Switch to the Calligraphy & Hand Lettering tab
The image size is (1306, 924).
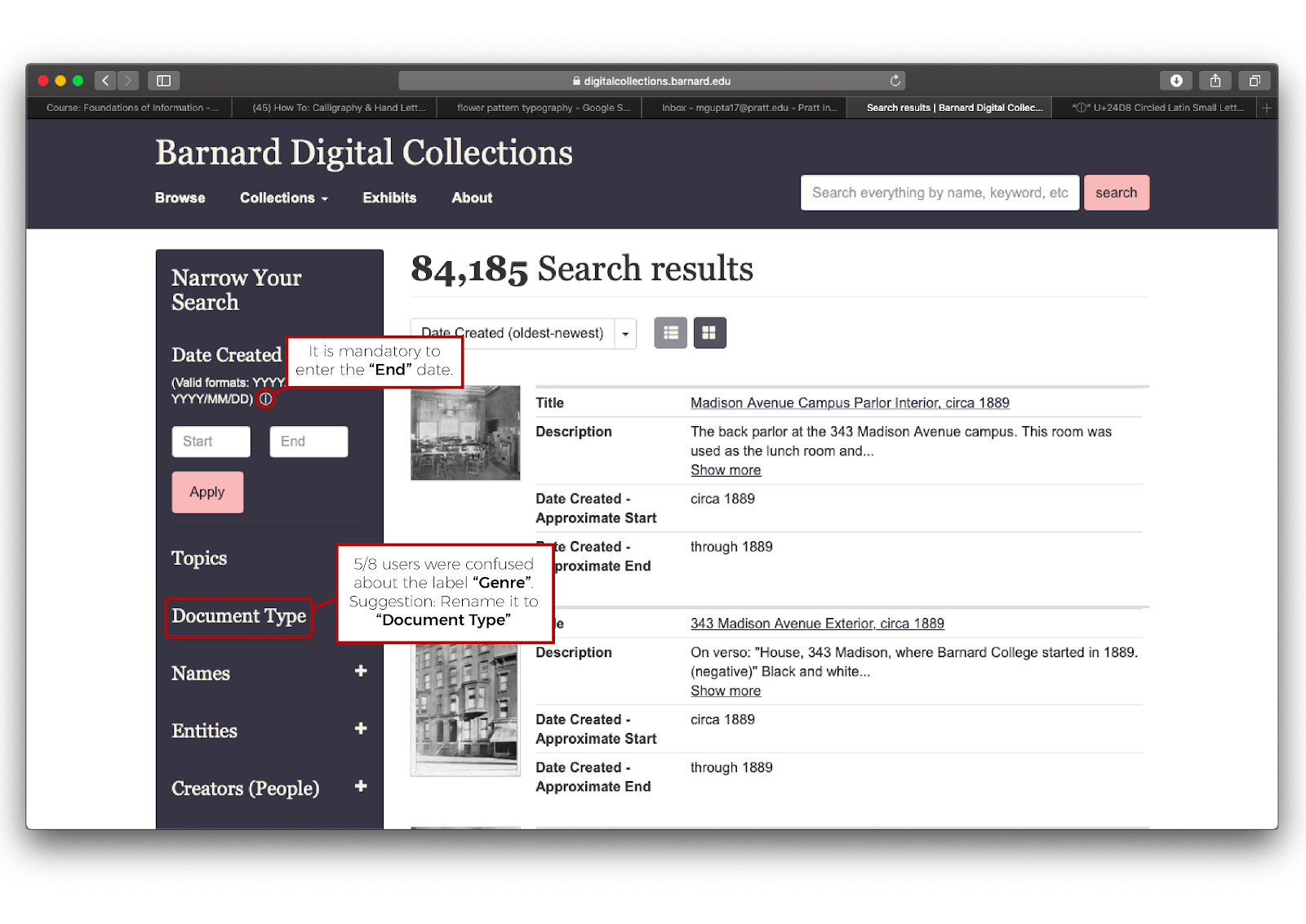pyautogui.click(x=335, y=108)
